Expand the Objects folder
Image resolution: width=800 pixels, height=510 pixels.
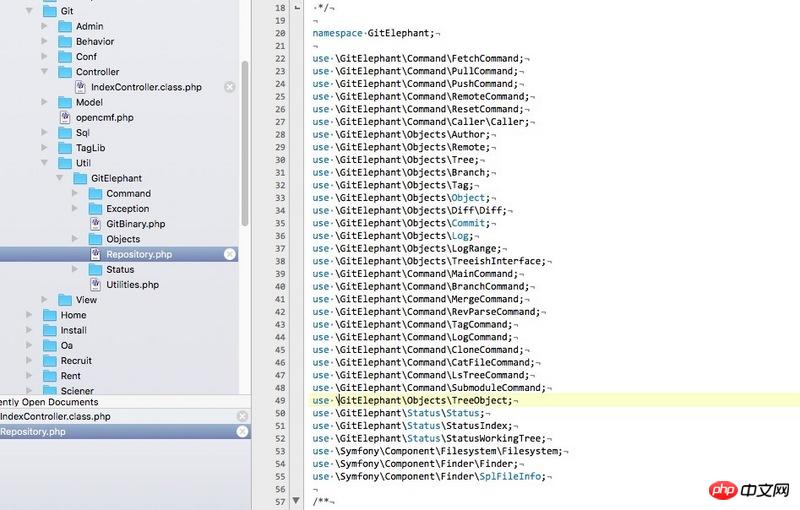tap(75, 239)
